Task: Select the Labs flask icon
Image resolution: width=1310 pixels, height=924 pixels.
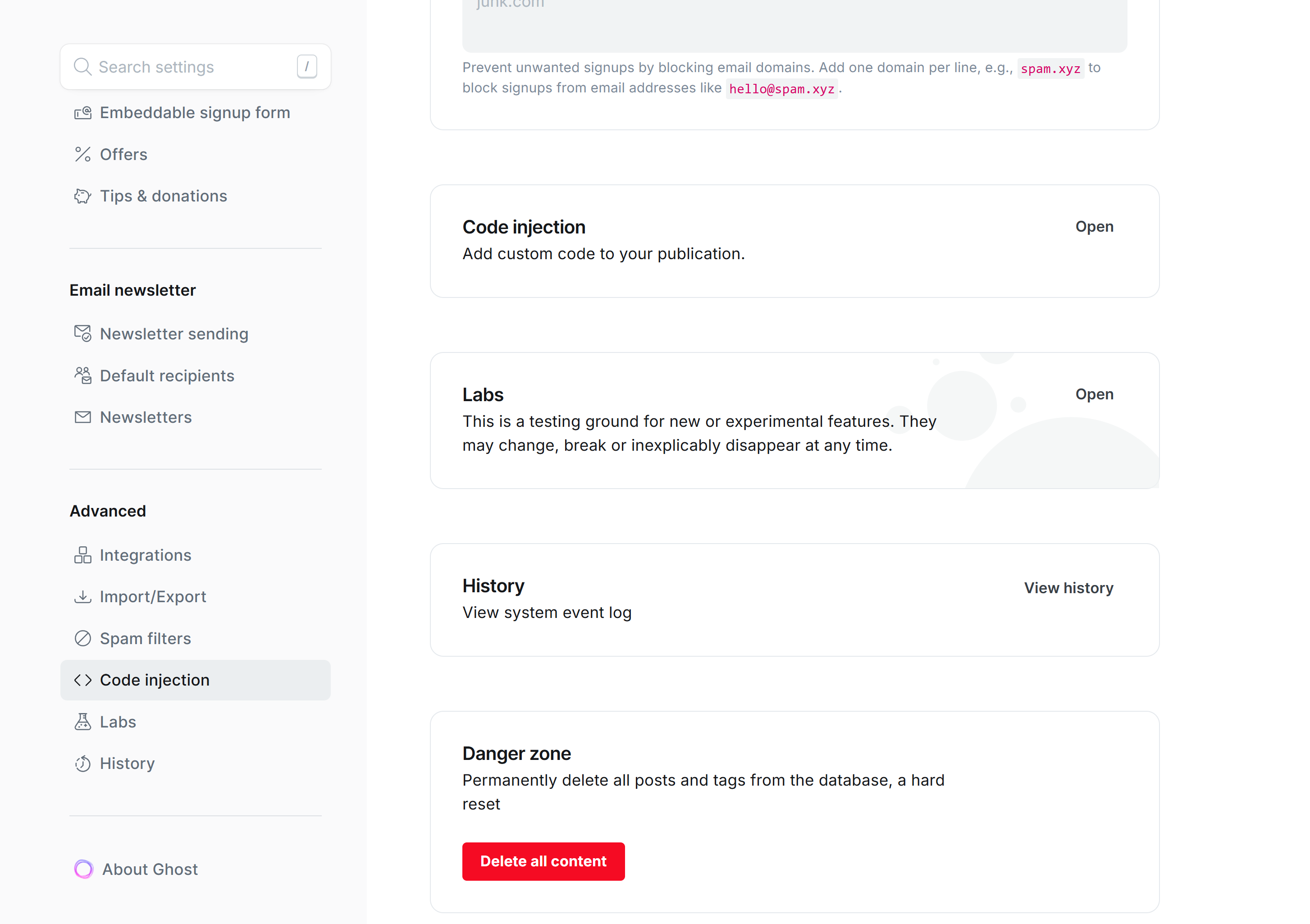Action: (x=83, y=721)
